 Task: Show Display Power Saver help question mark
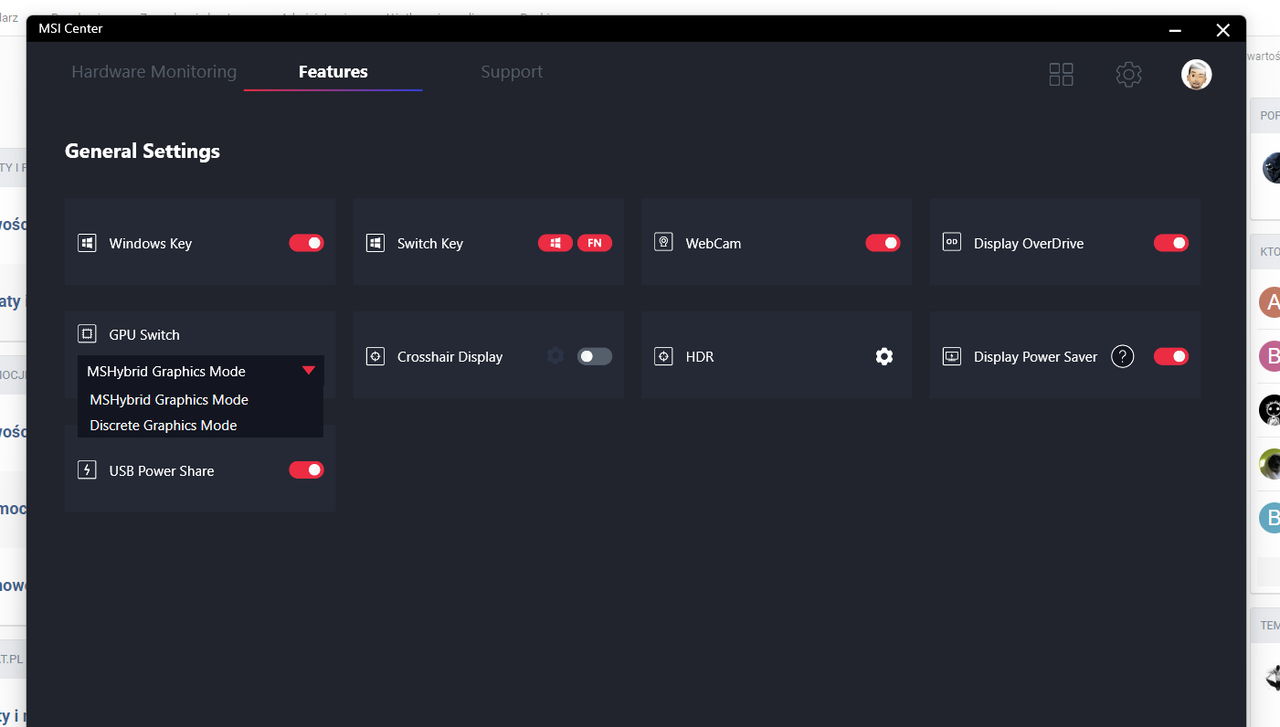coord(1123,356)
